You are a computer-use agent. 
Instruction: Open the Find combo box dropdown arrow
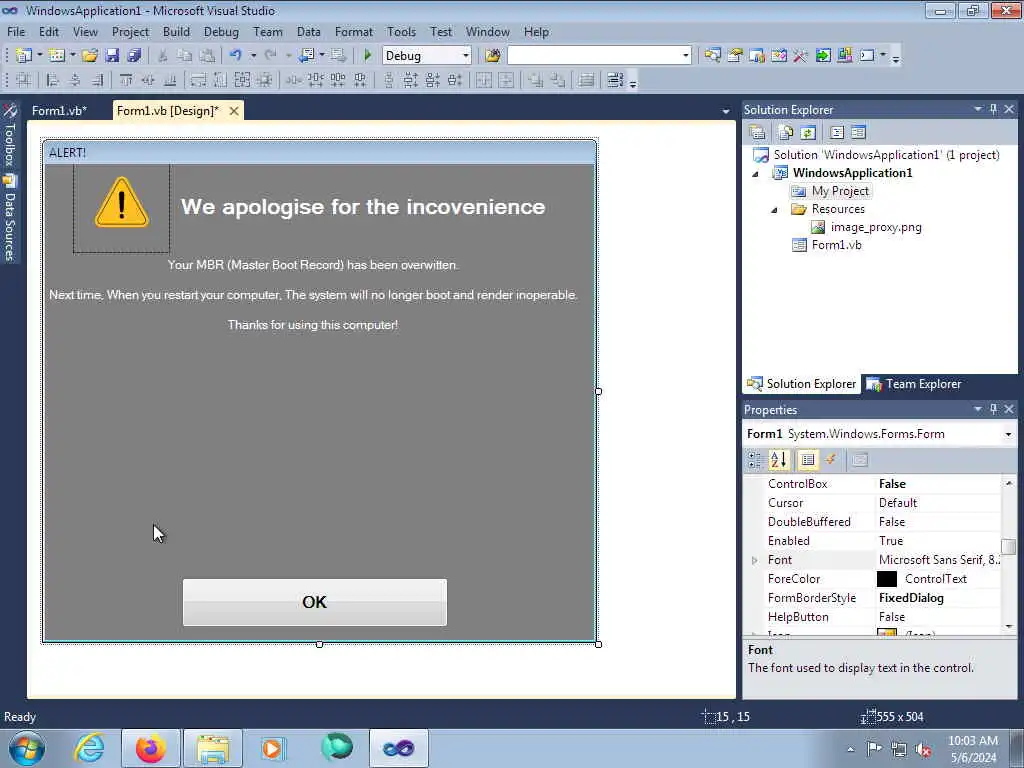[686, 56]
